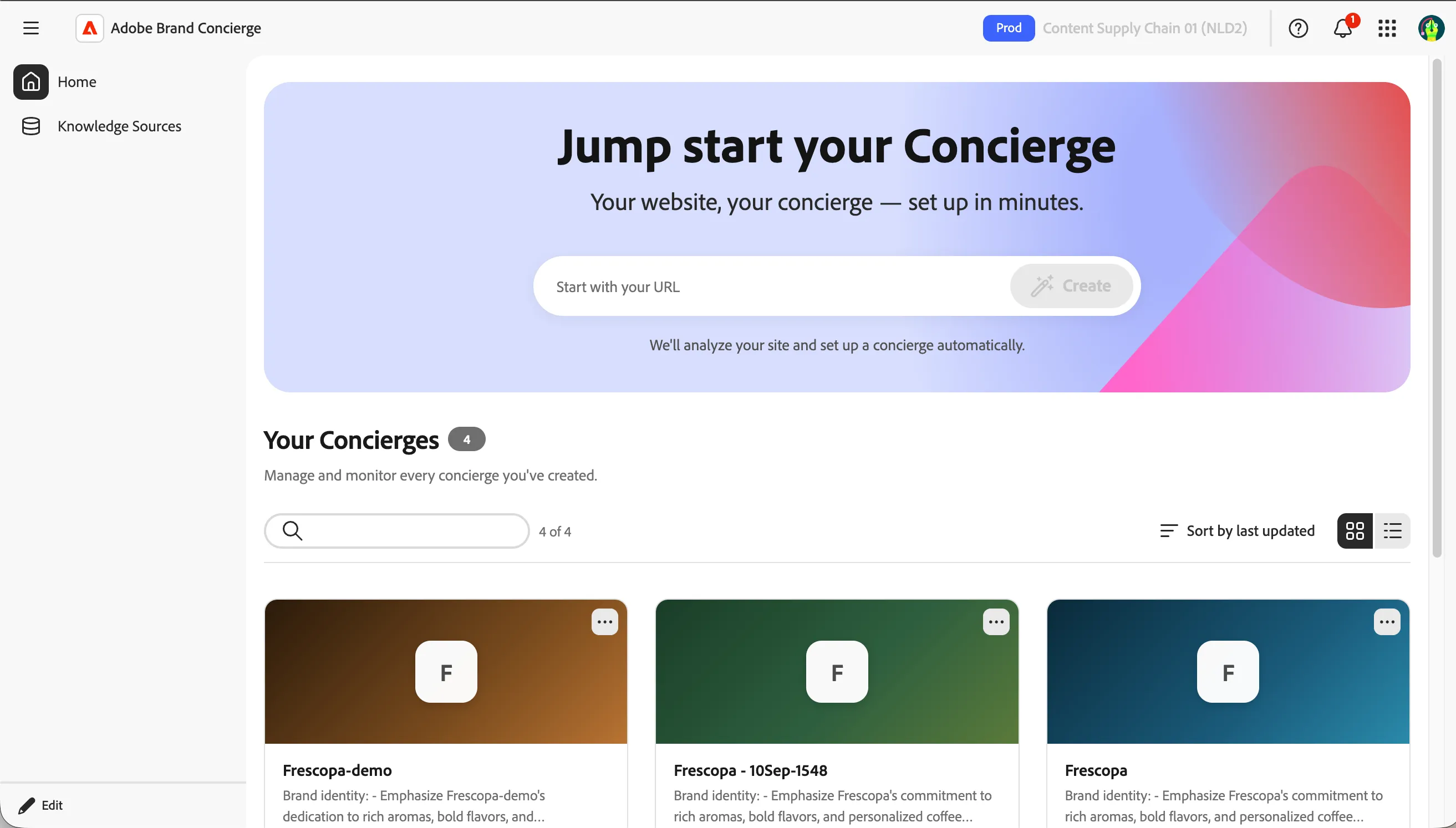Image resolution: width=1456 pixels, height=828 pixels.
Task: Open more options on Frescopa-demo card
Action: tap(604, 622)
